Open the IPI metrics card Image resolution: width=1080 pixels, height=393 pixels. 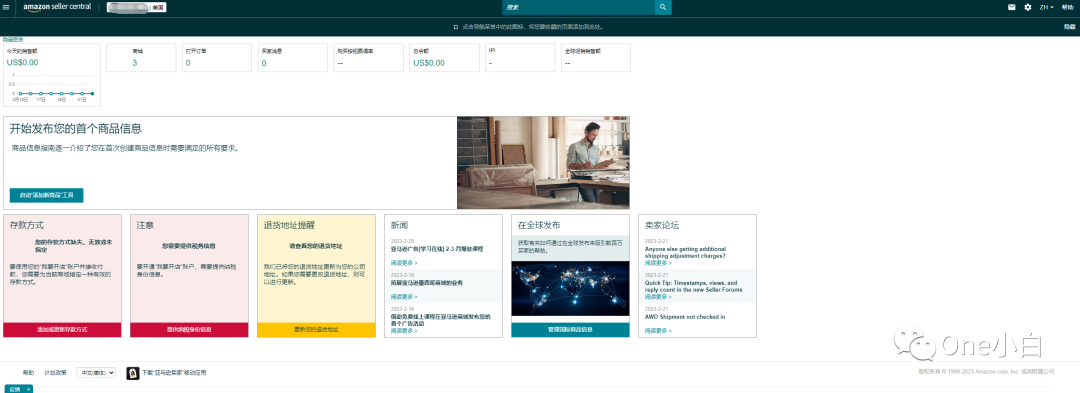[x=520, y=58]
